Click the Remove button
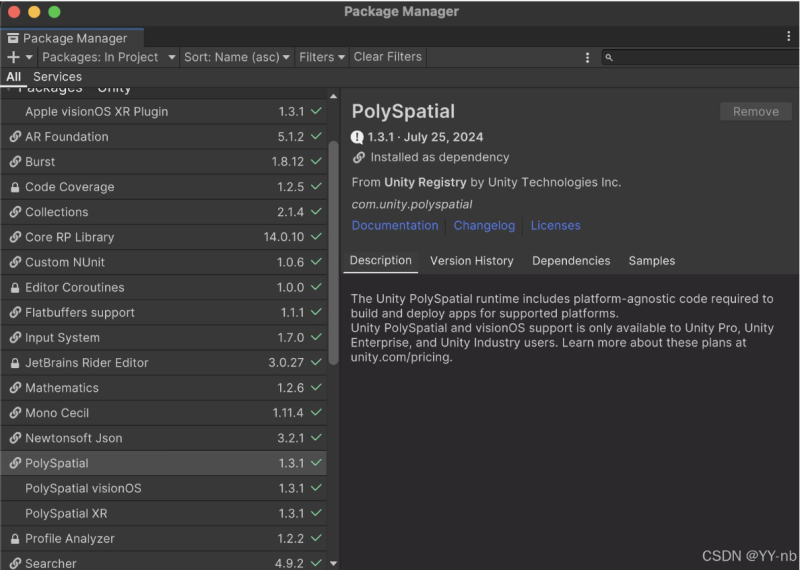The height and width of the screenshot is (570, 800). [x=755, y=112]
